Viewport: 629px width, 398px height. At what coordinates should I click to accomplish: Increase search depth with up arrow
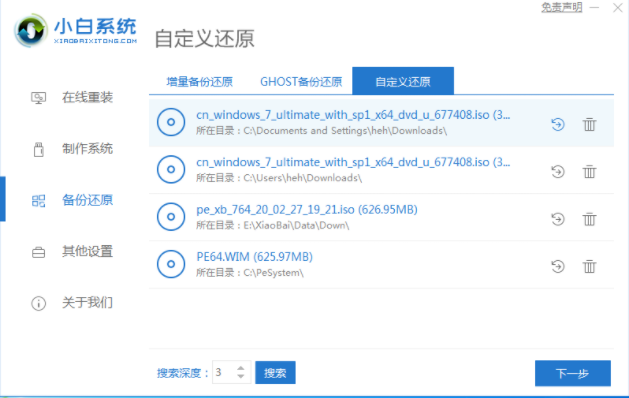tap(241, 368)
